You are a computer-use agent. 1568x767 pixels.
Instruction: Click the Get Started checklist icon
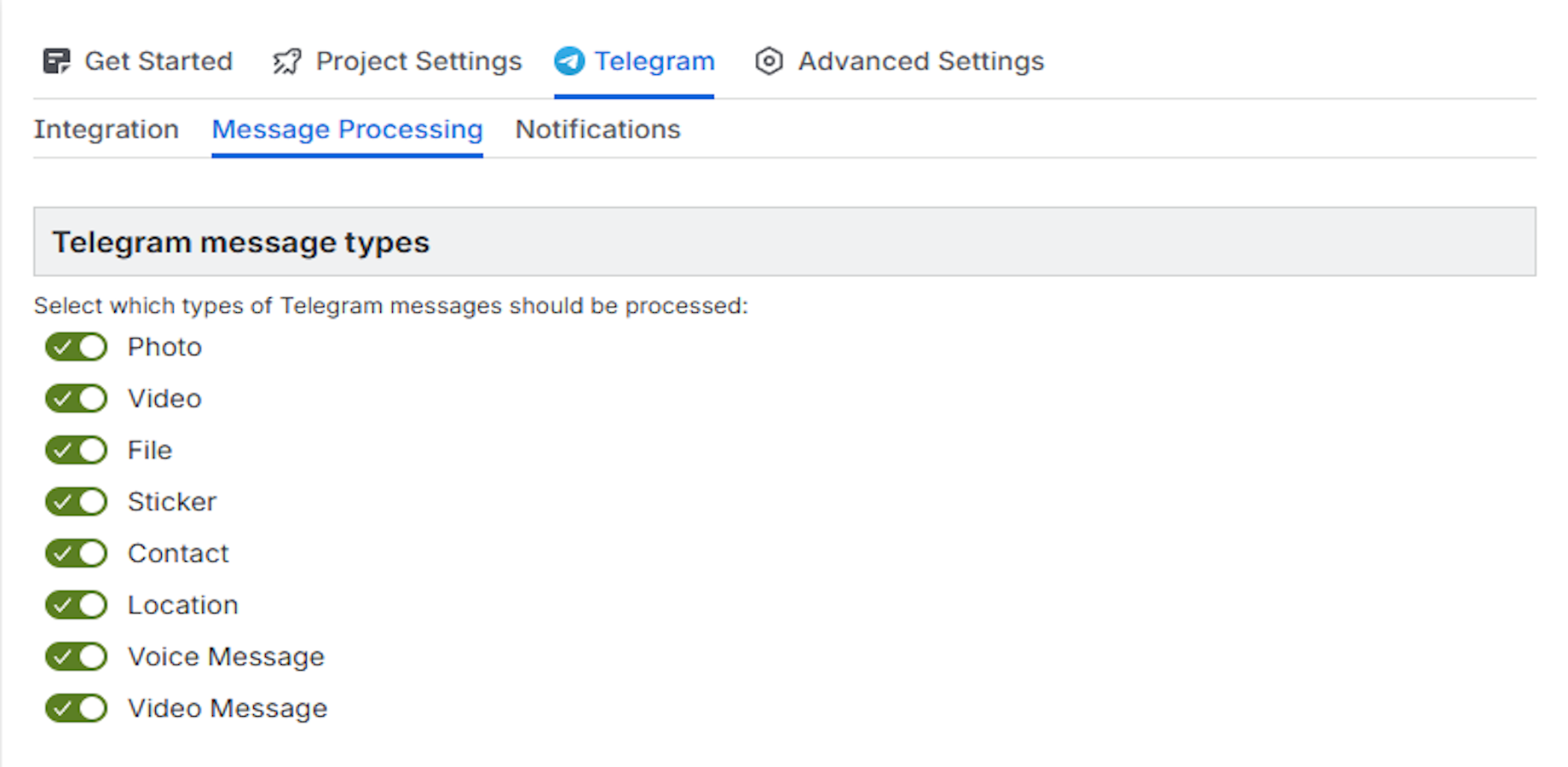point(56,61)
